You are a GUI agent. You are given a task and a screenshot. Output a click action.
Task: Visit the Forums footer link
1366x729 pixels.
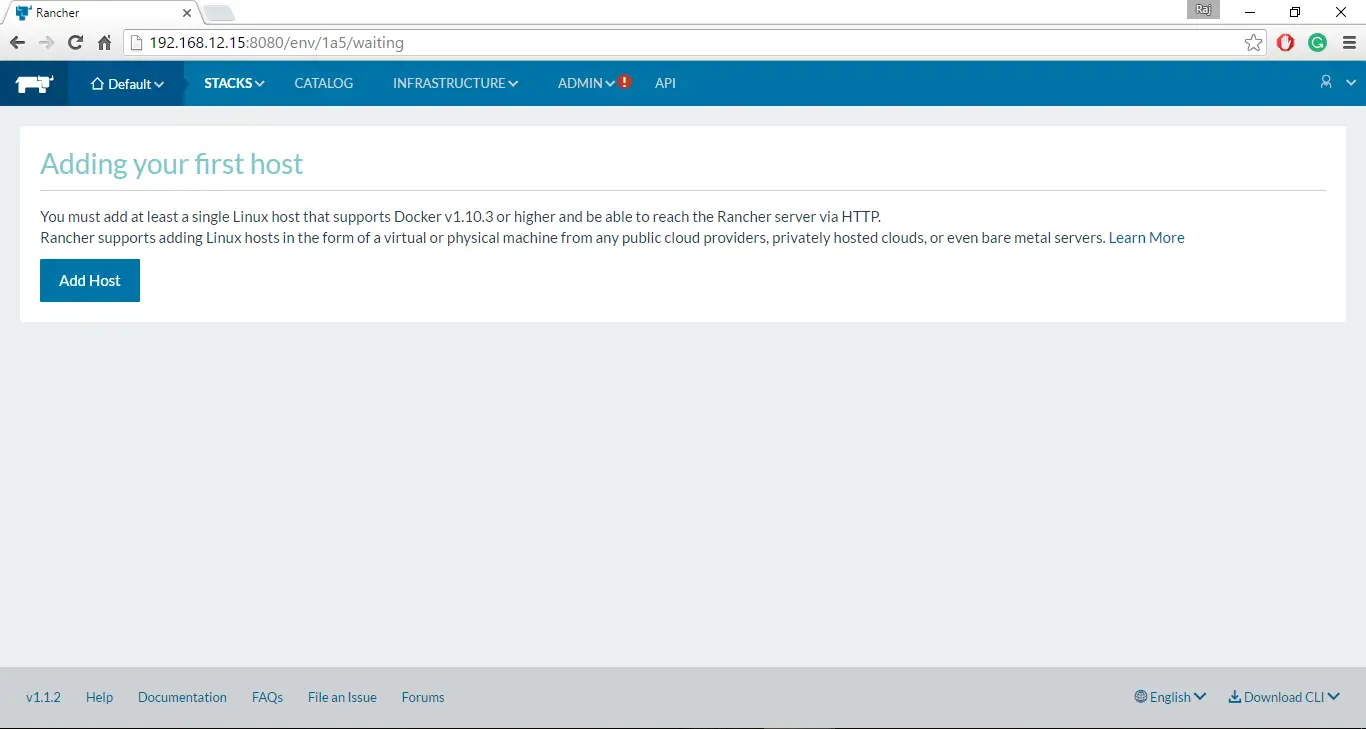[x=423, y=697]
